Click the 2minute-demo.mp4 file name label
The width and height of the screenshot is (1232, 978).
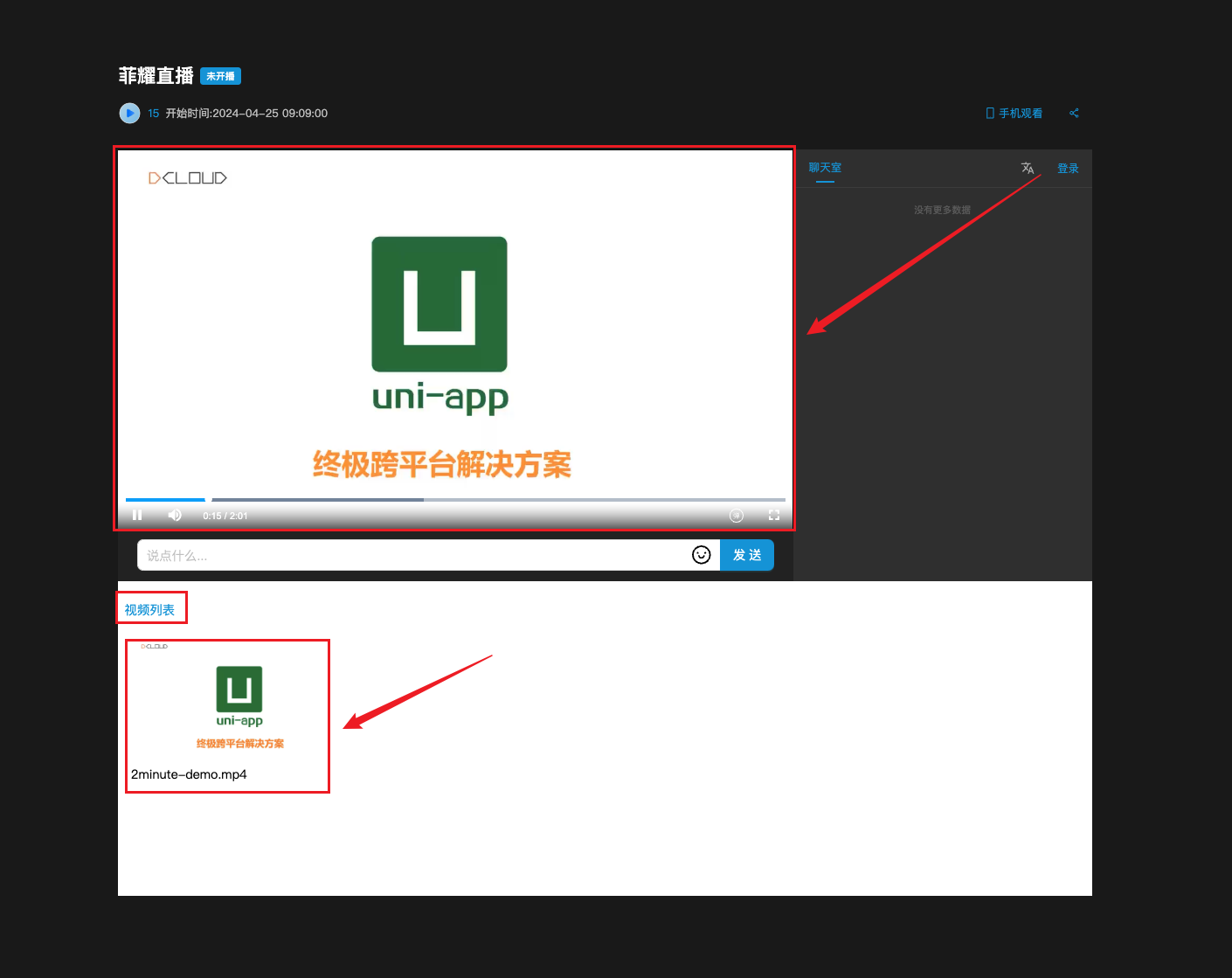[189, 774]
